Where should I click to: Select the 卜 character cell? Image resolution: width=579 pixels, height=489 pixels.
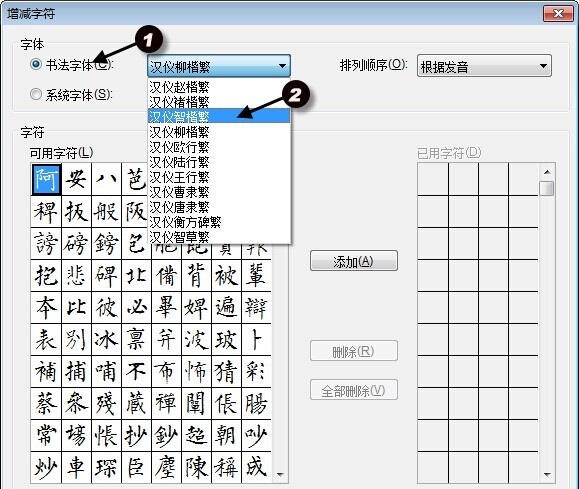[x=256, y=340]
